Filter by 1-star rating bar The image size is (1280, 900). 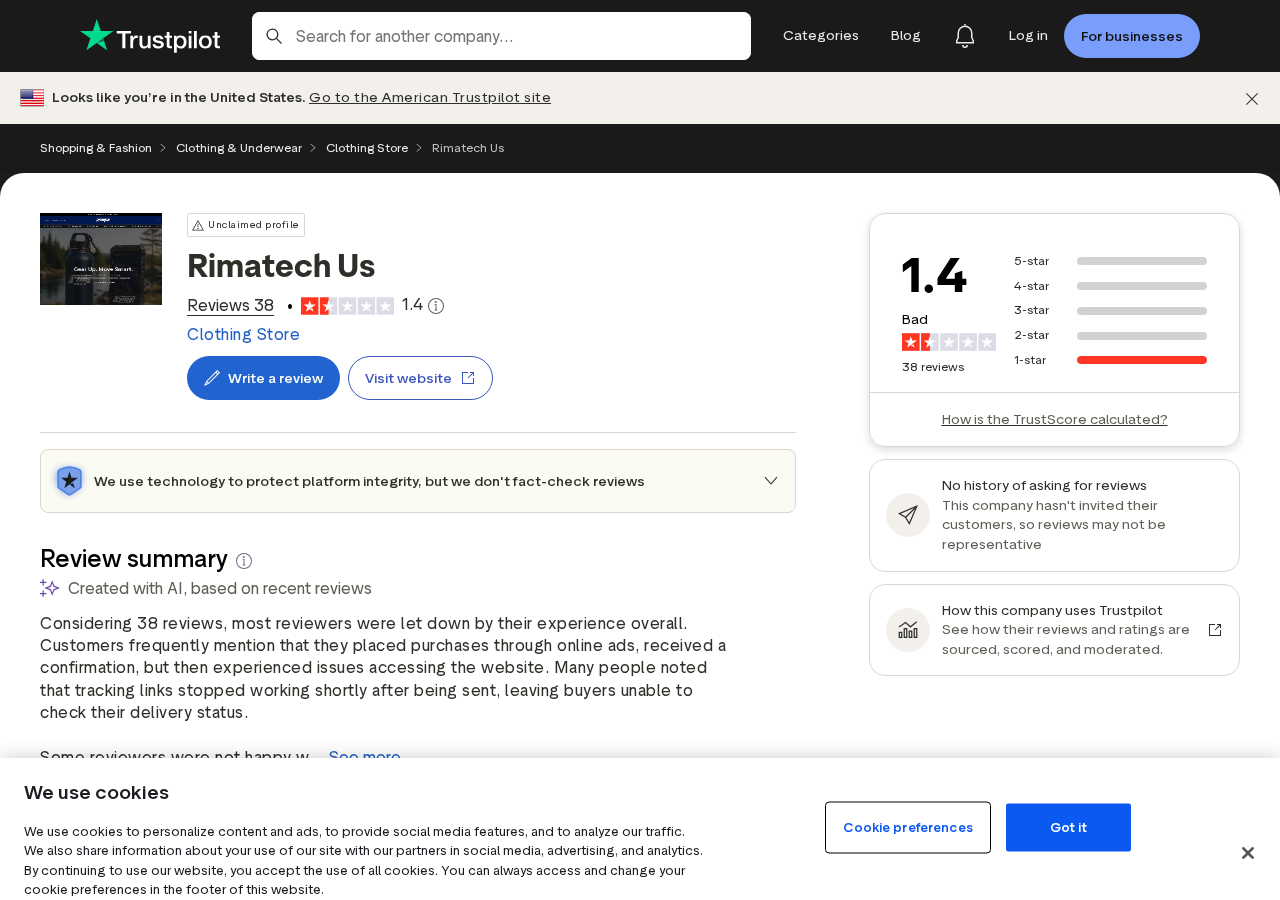pyautogui.click(x=1110, y=360)
